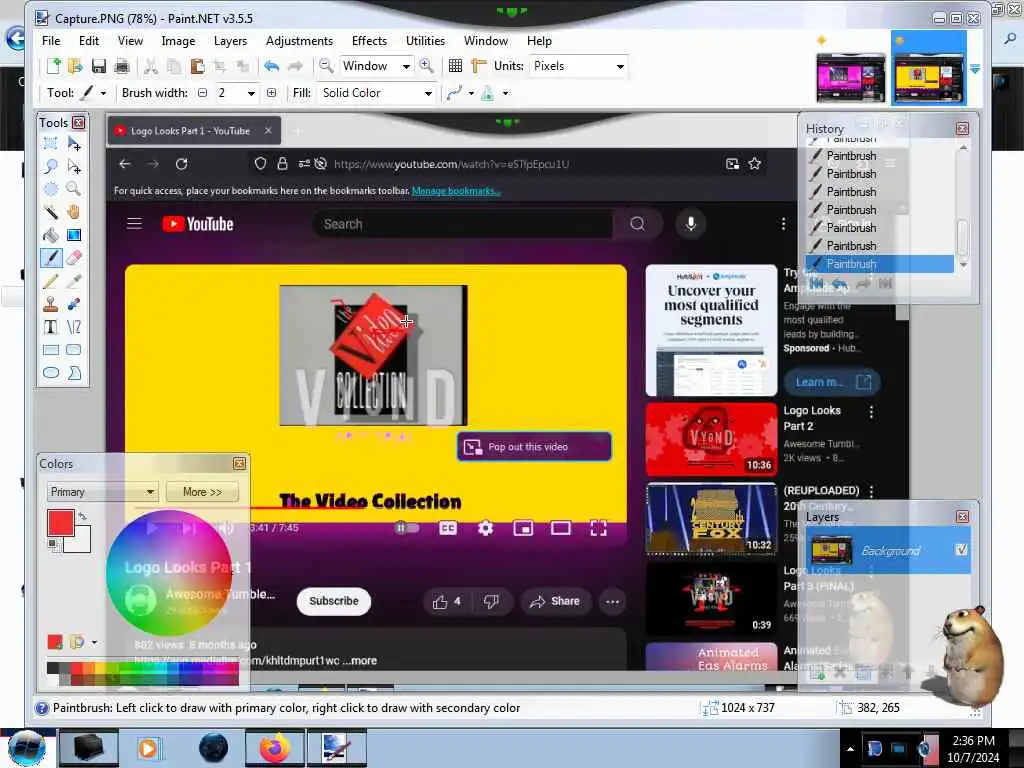Select the Paintbrush tool in Tools panel
The height and width of the screenshot is (768, 1024).
coord(51,257)
